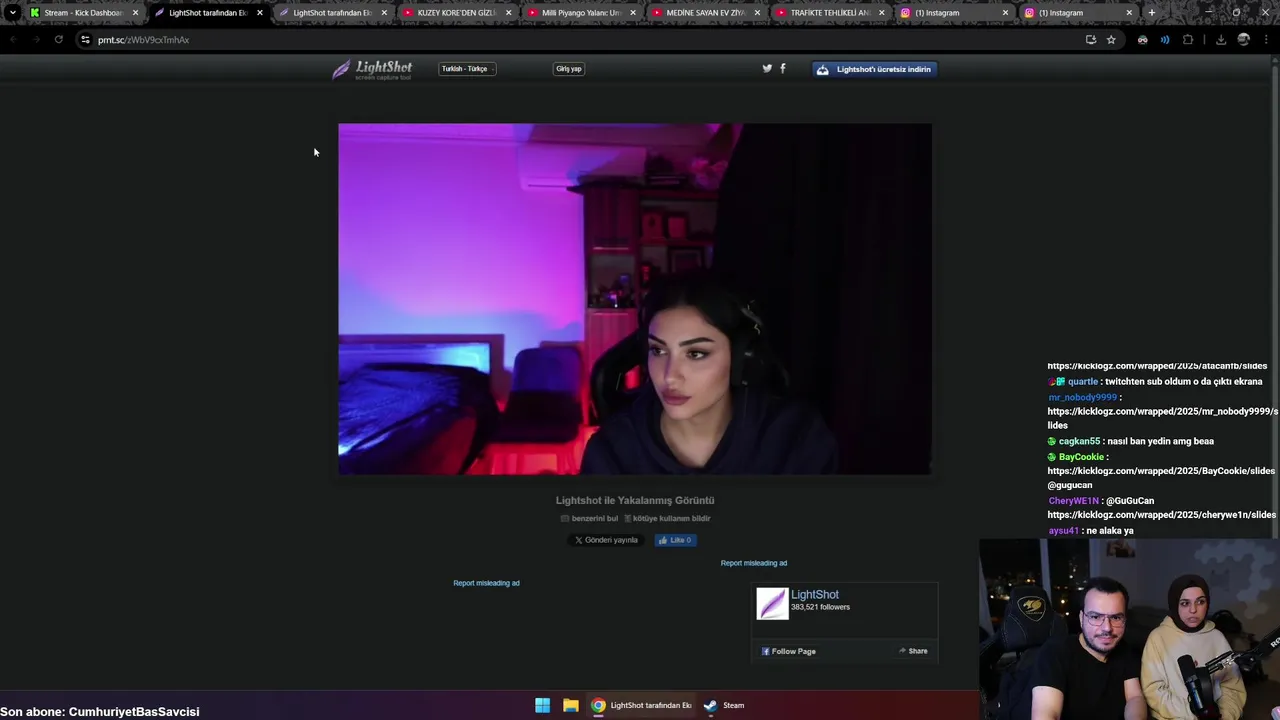View site information icon in address bar
Screen dimensions: 1280x720
tap(85, 40)
